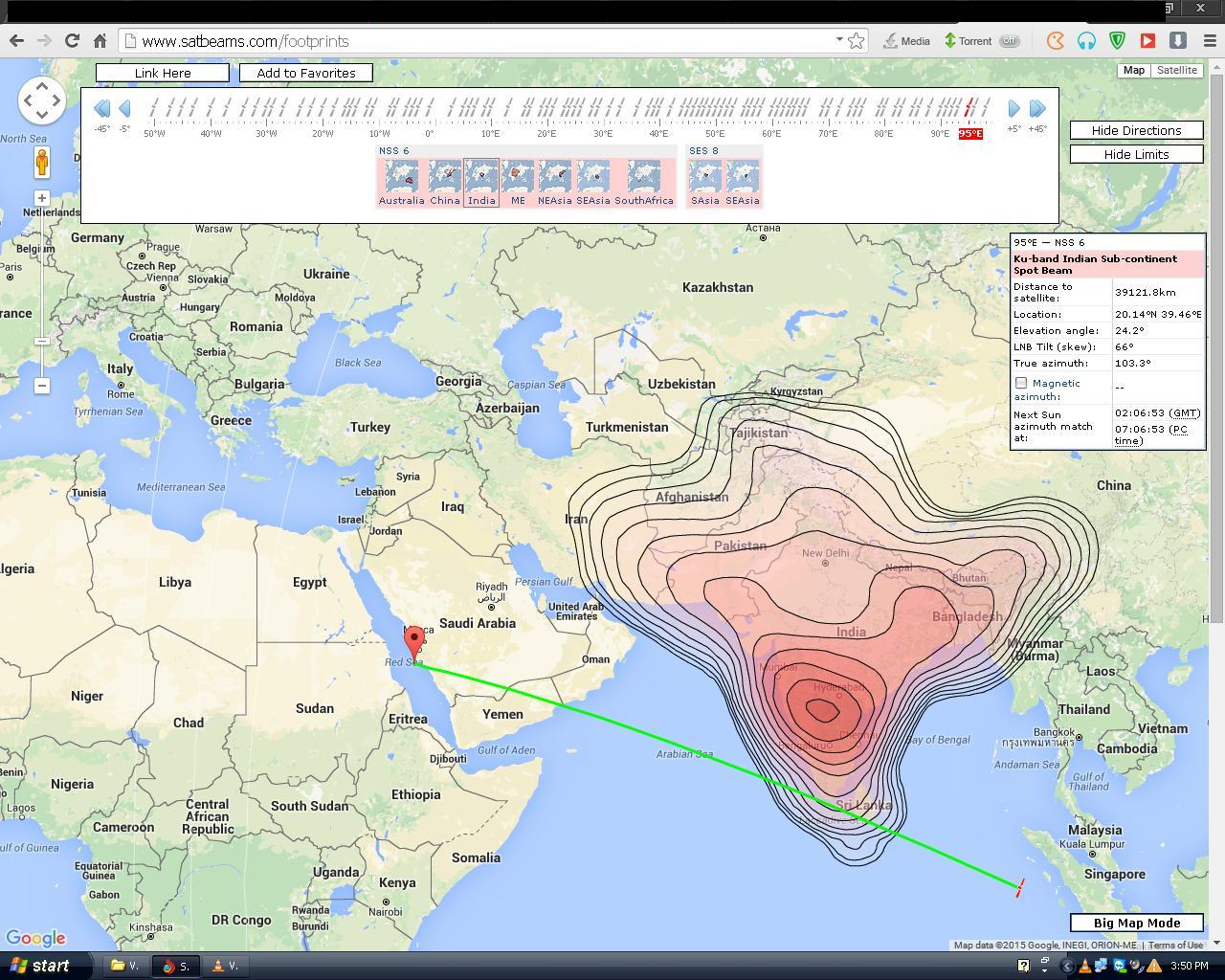Image resolution: width=1225 pixels, height=980 pixels.
Task: Click the 95°E marker on the orbital slider
Action: click(x=970, y=133)
